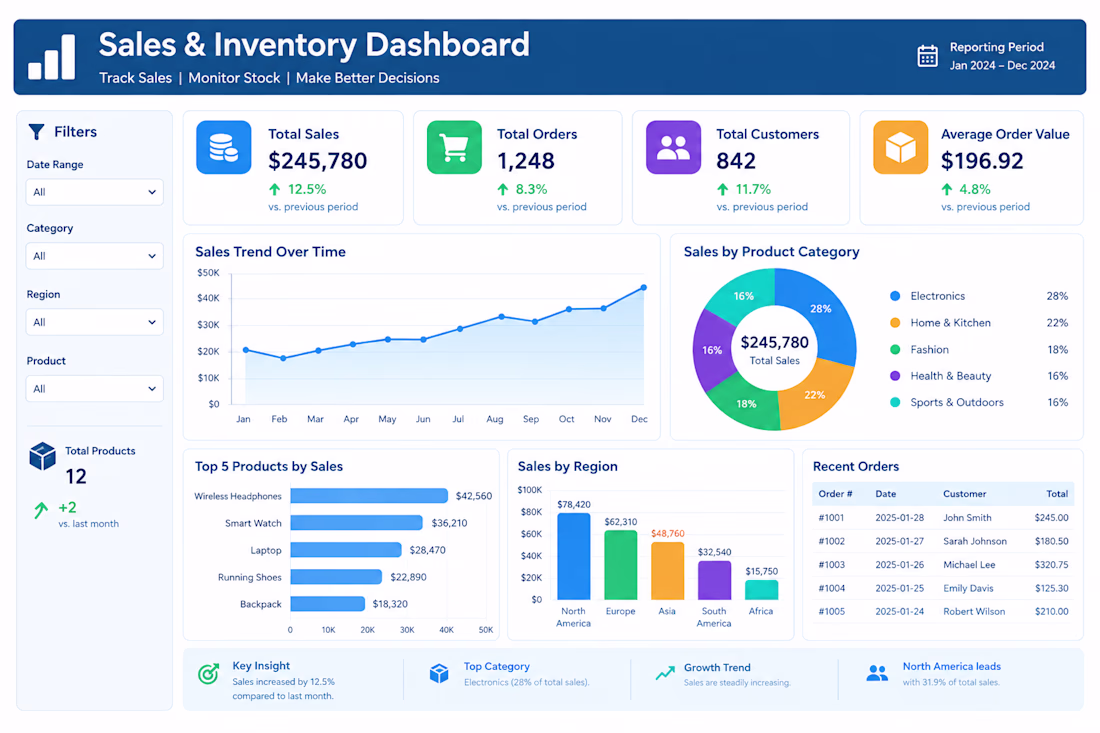Click the up arrow next to 4.8%

(x=946, y=189)
